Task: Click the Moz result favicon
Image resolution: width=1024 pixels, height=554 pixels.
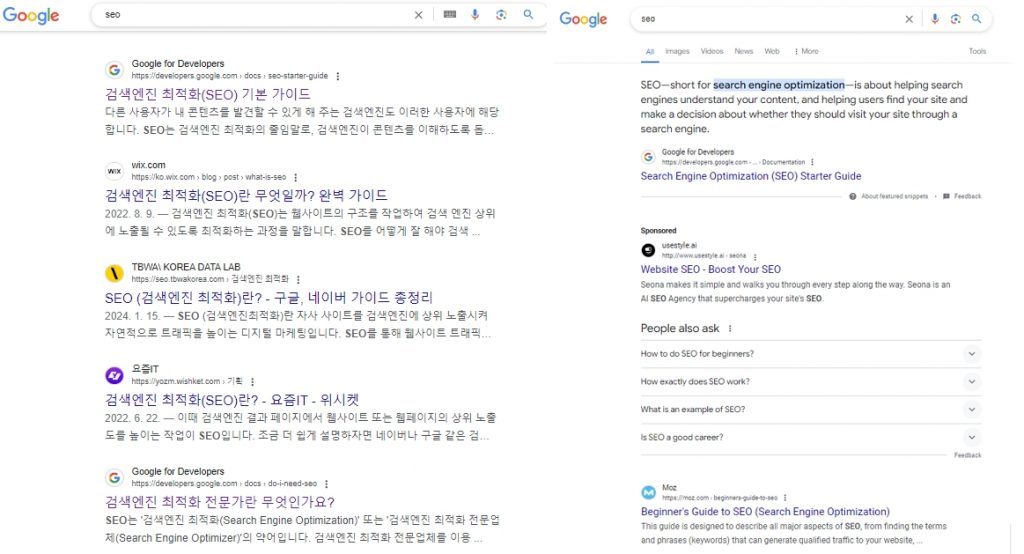Action: tap(648, 492)
